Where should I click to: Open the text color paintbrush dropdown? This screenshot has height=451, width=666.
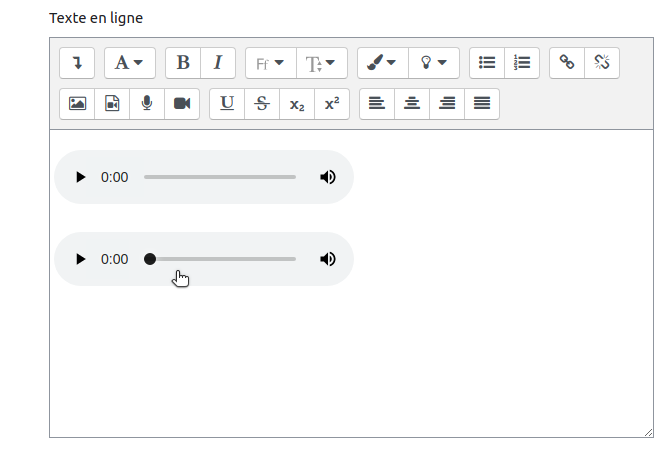coord(382,62)
